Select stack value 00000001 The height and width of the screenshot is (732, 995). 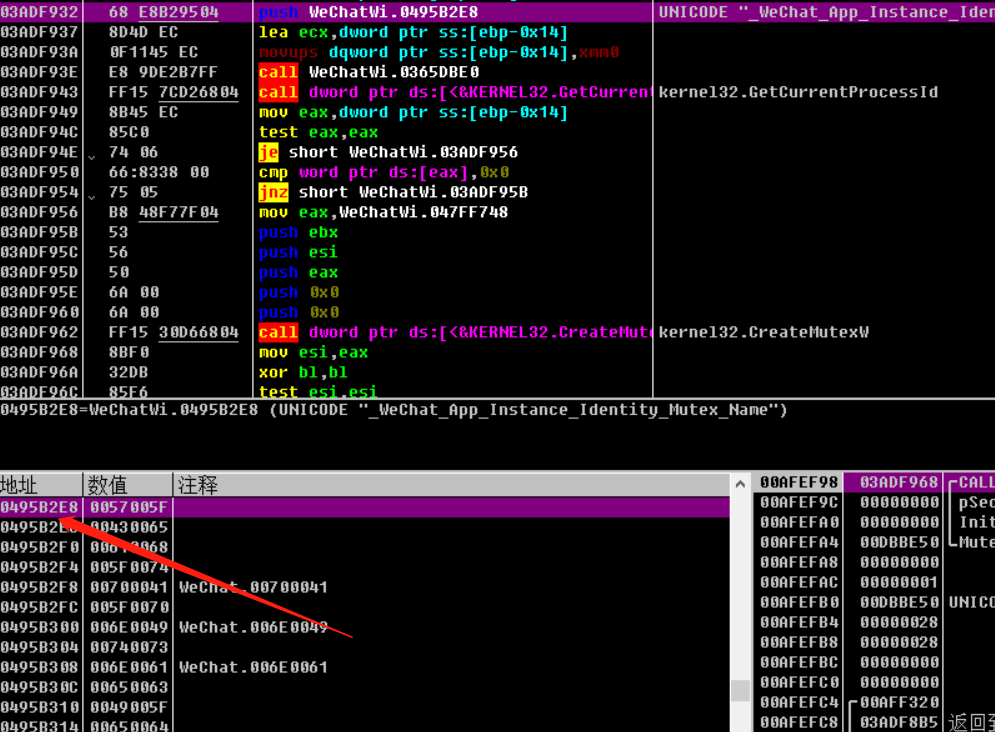point(899,583)
